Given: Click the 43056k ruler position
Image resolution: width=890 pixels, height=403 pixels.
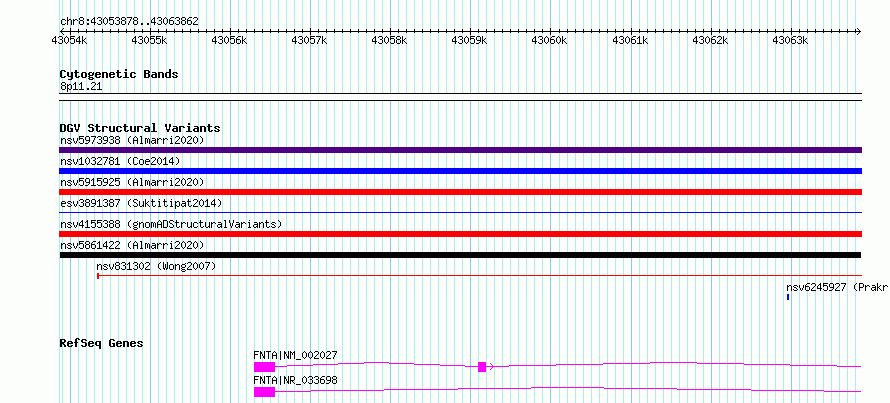Looking at the screenshot, I should pyautogui.click(x=229, y=41).
